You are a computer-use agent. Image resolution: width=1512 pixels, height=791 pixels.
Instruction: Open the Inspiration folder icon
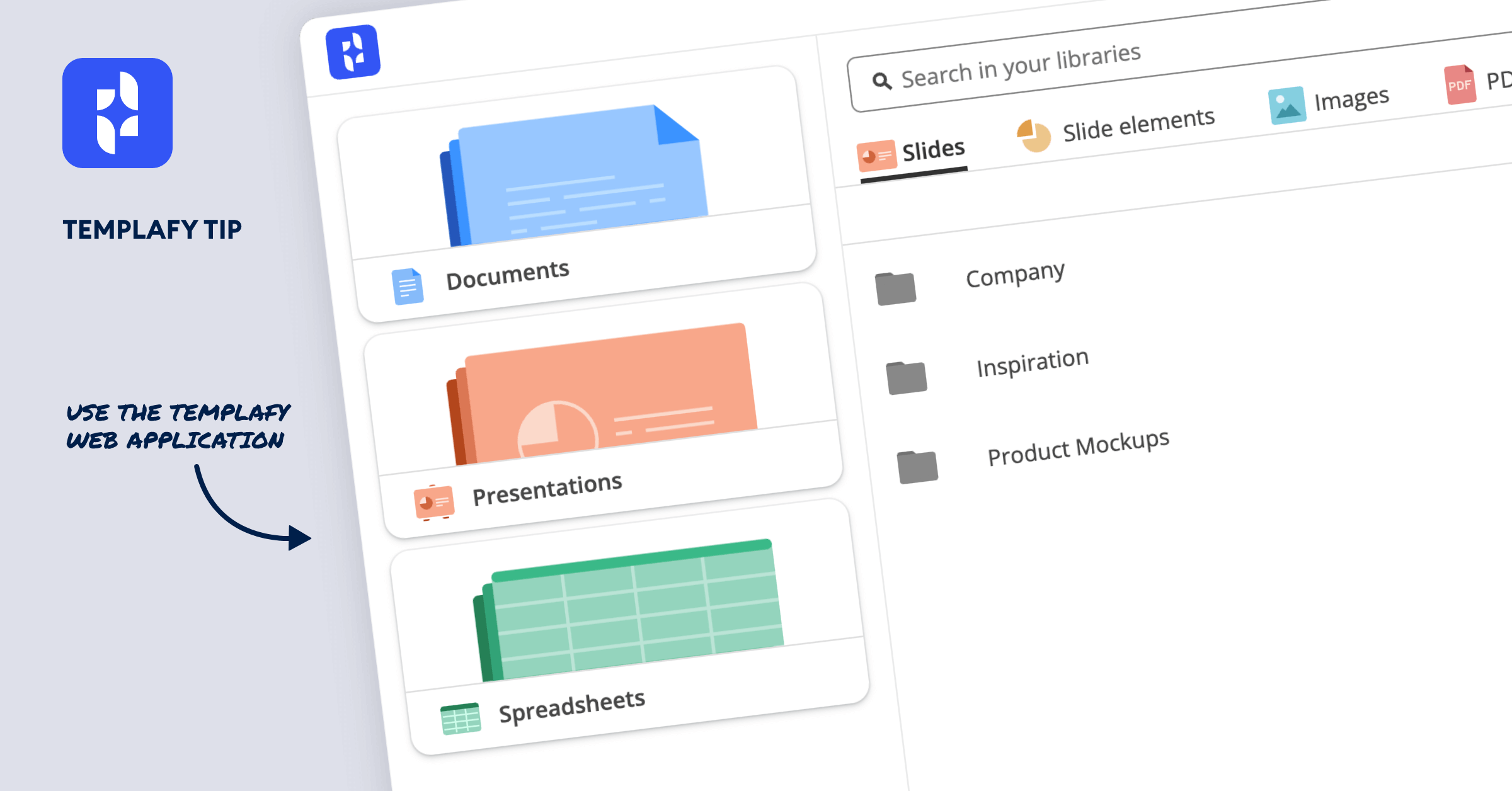[907, 378]
